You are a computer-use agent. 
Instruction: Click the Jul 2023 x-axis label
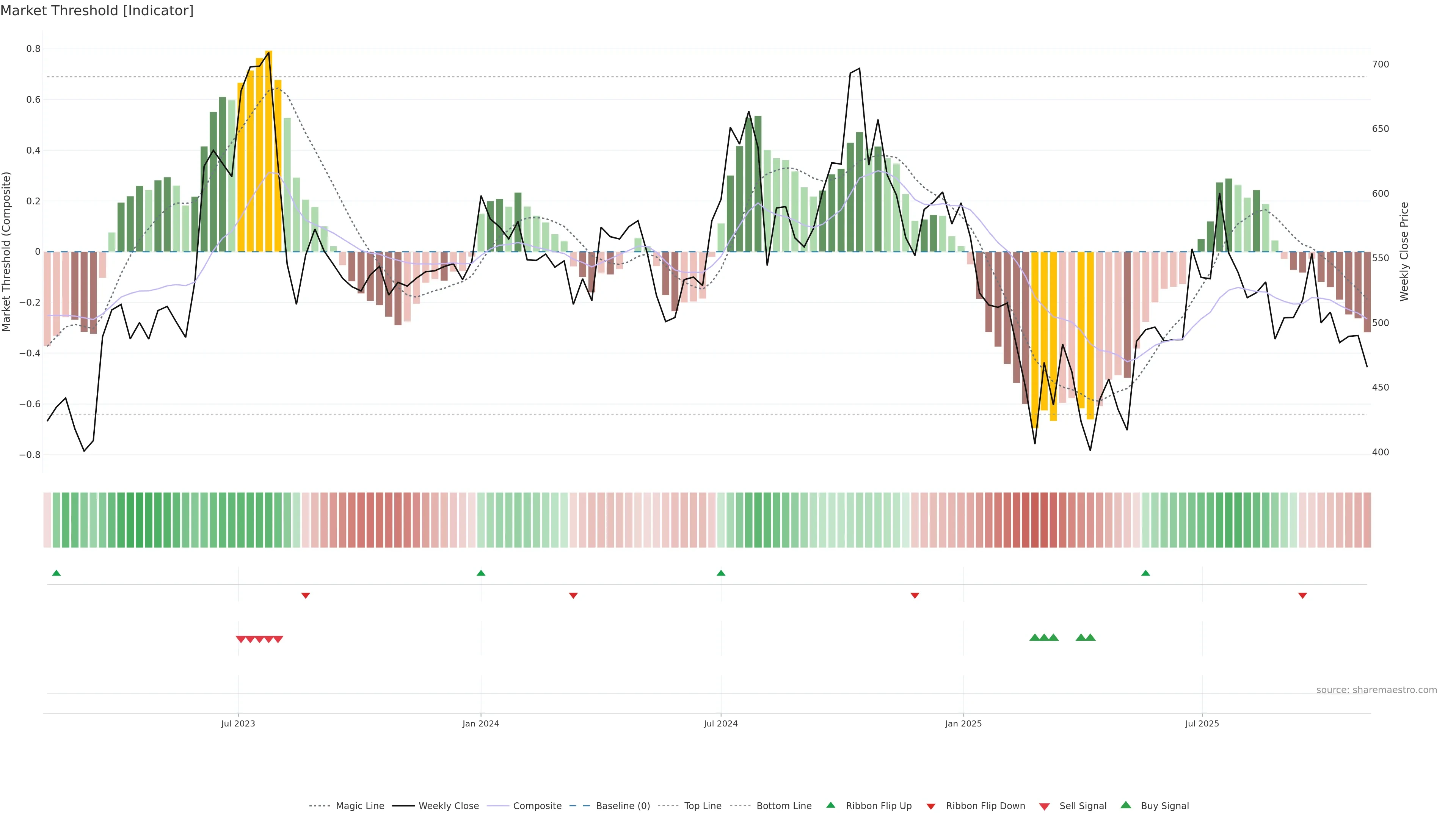(x=238, y=723)
